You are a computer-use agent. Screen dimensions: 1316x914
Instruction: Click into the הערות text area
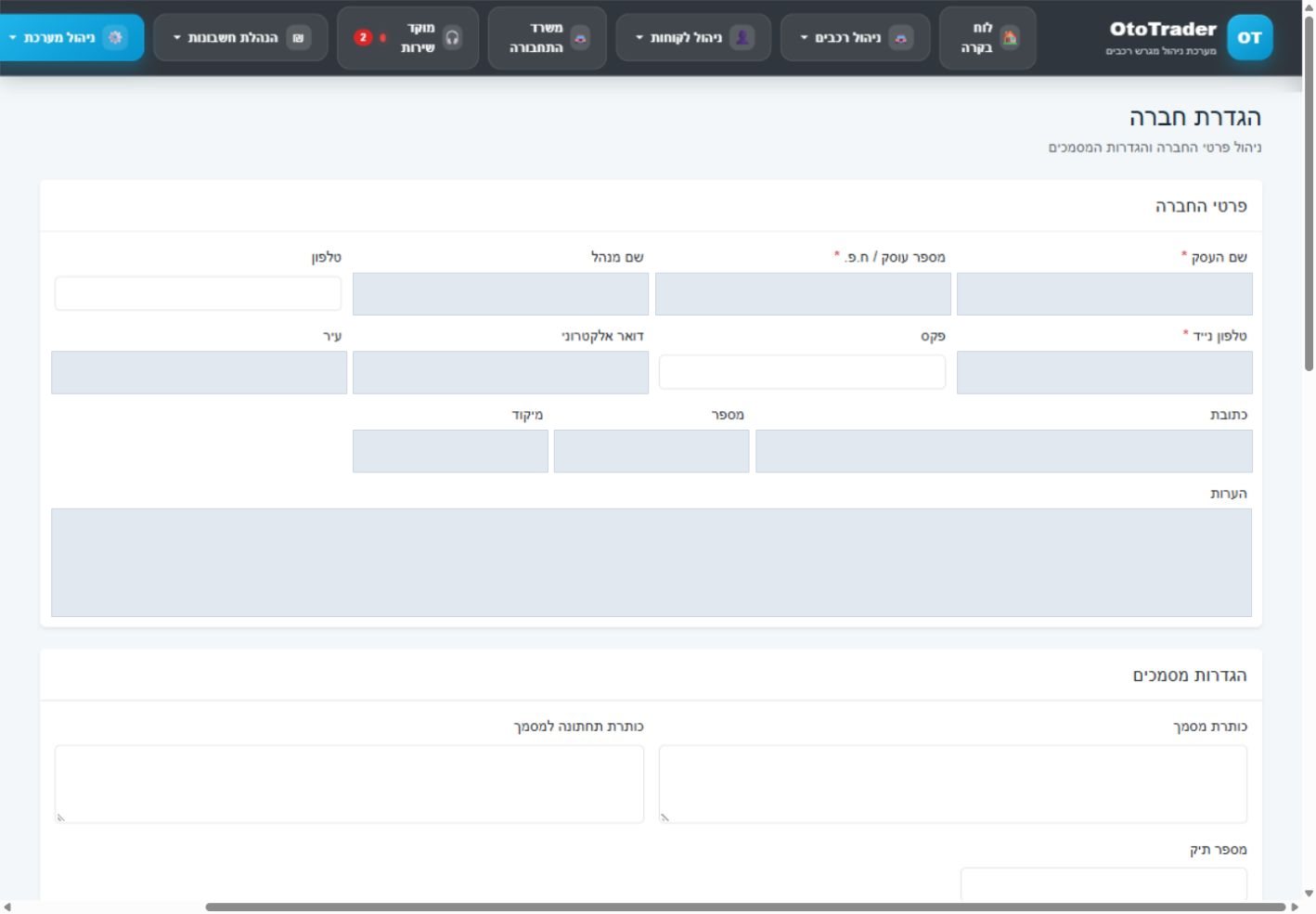(x=652, y=562)
